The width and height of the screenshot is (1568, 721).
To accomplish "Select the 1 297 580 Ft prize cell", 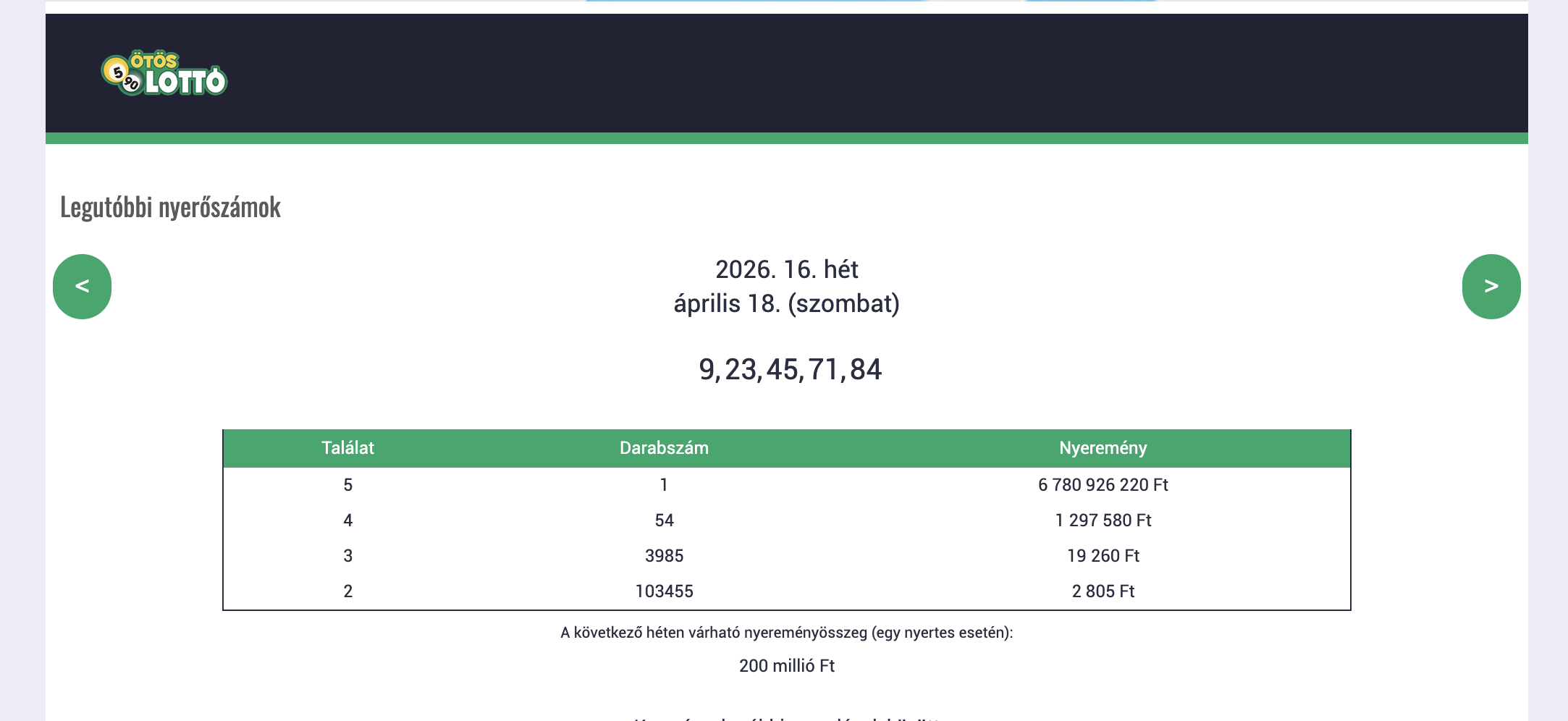I will (x=1103, y=520).
